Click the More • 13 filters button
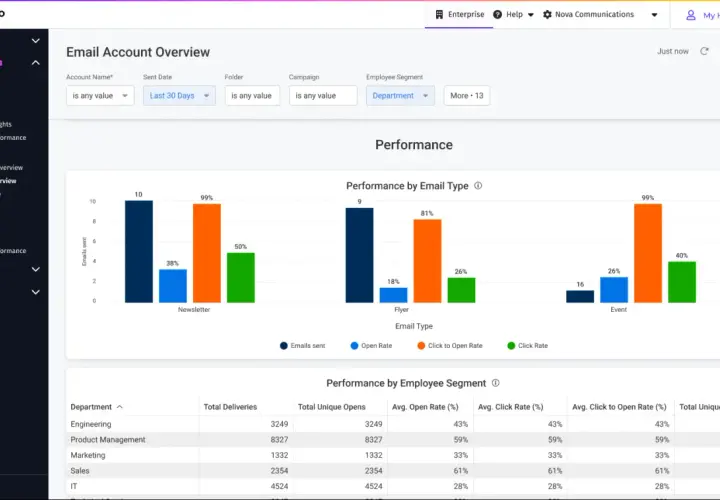The image size is (720, 500). coord(467,96)
